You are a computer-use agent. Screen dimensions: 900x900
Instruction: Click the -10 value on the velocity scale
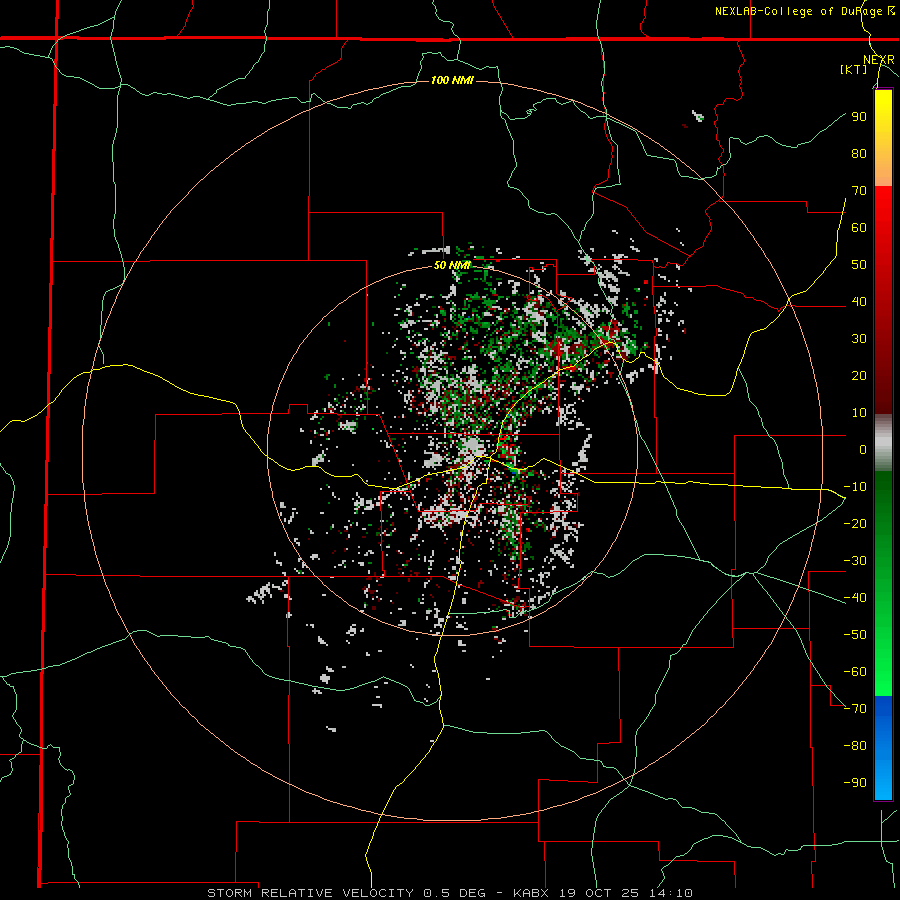(855, 487)
